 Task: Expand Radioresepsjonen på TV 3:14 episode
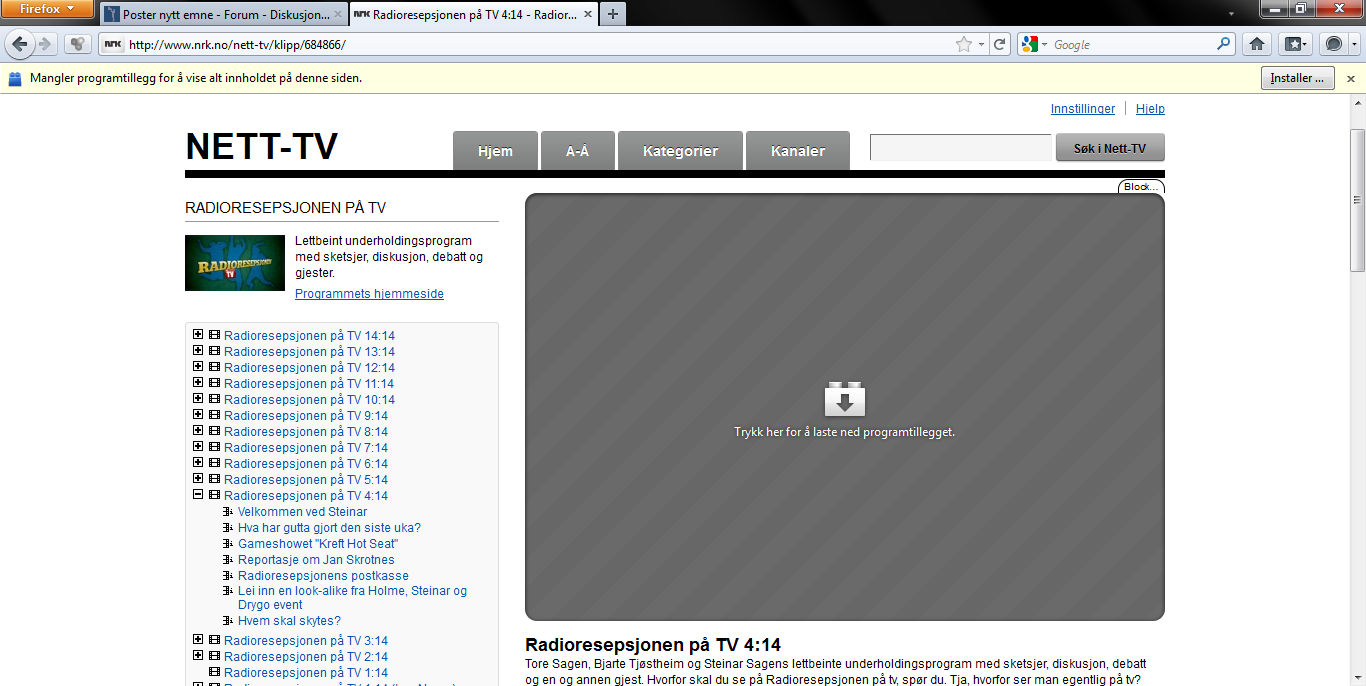(x=198, y=640)
